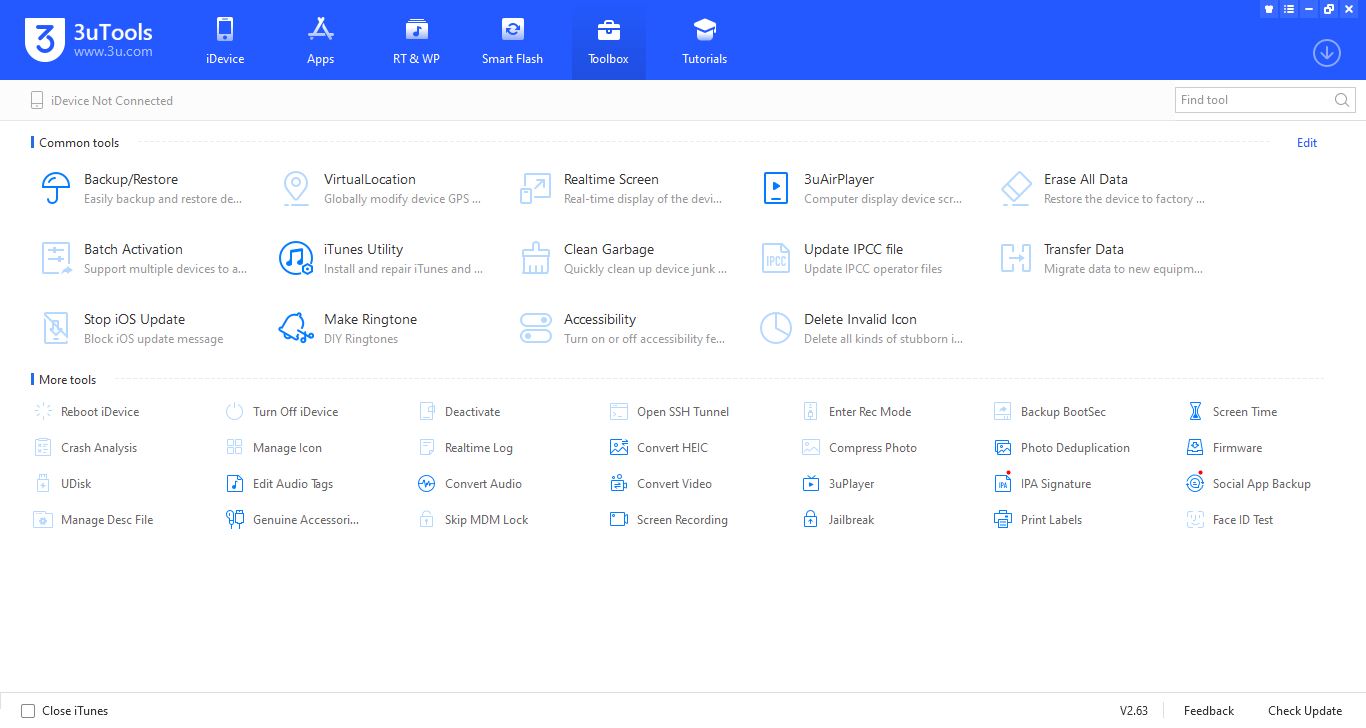1366x728 pixels.
Task: Open the IPA Signature tool
Action: click(1043, 484)
